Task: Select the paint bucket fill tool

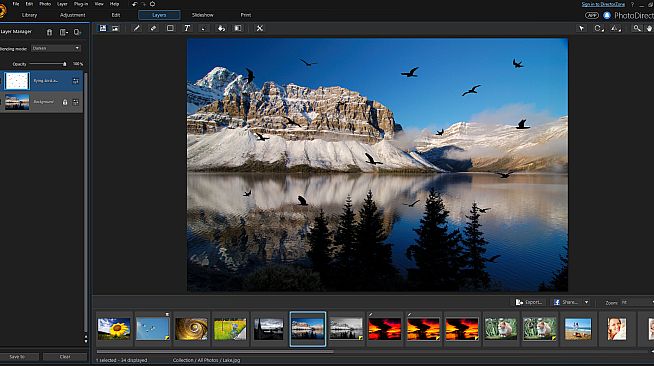Action: 221,28
